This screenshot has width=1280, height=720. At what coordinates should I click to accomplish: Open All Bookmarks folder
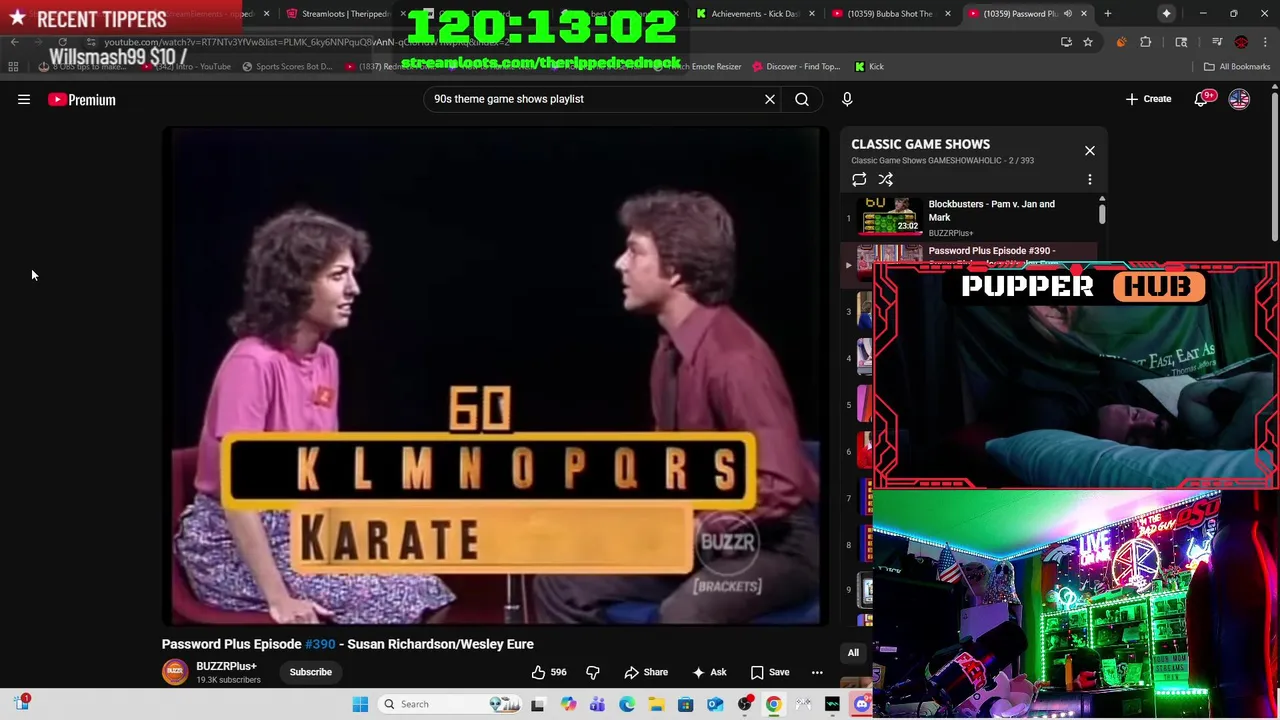point(1237,67)
